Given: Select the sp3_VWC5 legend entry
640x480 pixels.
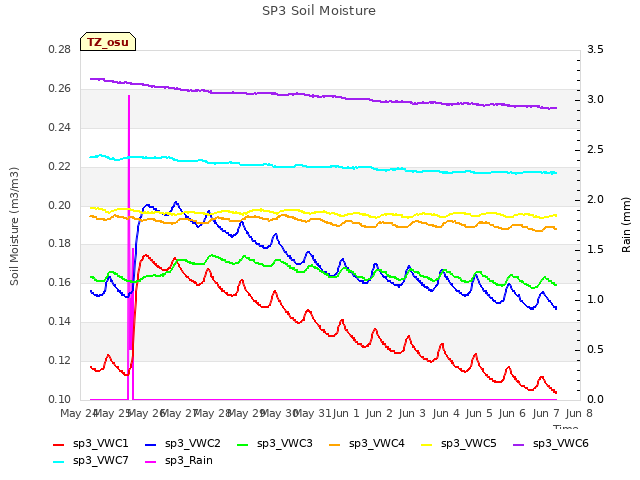Looking at the screenshot, I should tap(459, 443).
